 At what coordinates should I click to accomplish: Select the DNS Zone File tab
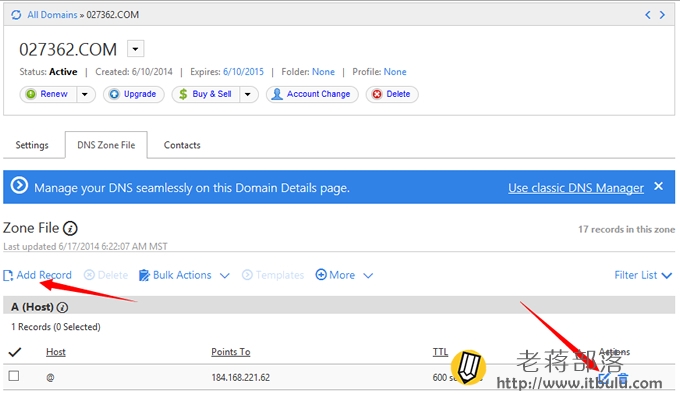[106, 145]
